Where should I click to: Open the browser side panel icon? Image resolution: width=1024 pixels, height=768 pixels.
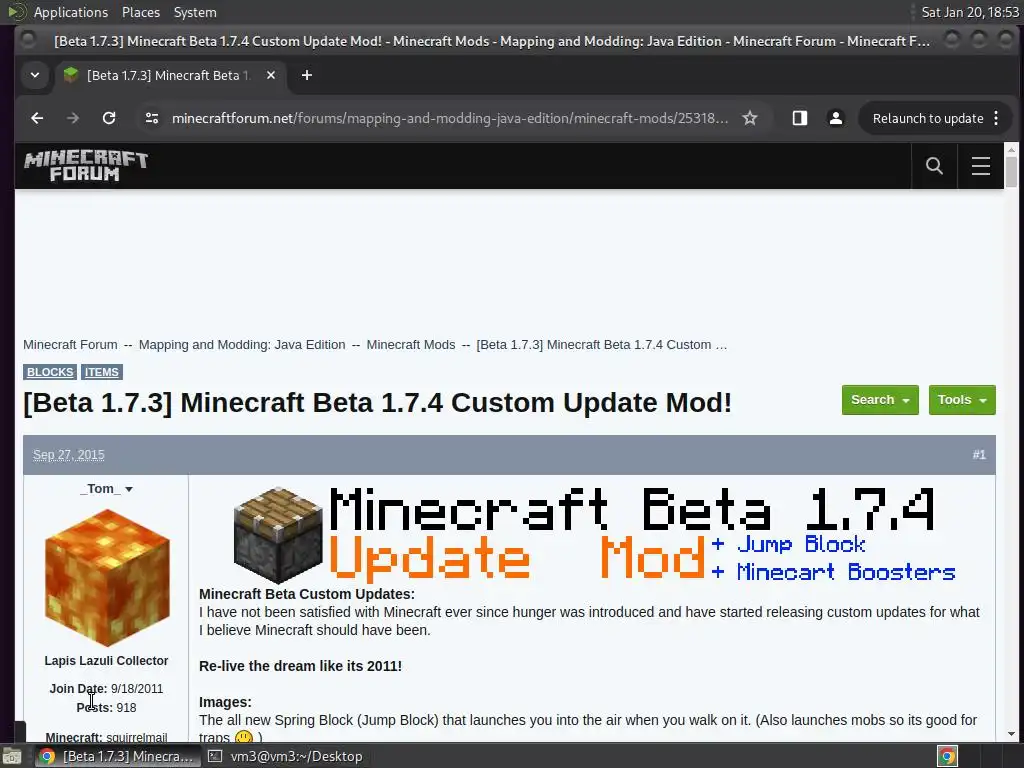click(799, 118)
